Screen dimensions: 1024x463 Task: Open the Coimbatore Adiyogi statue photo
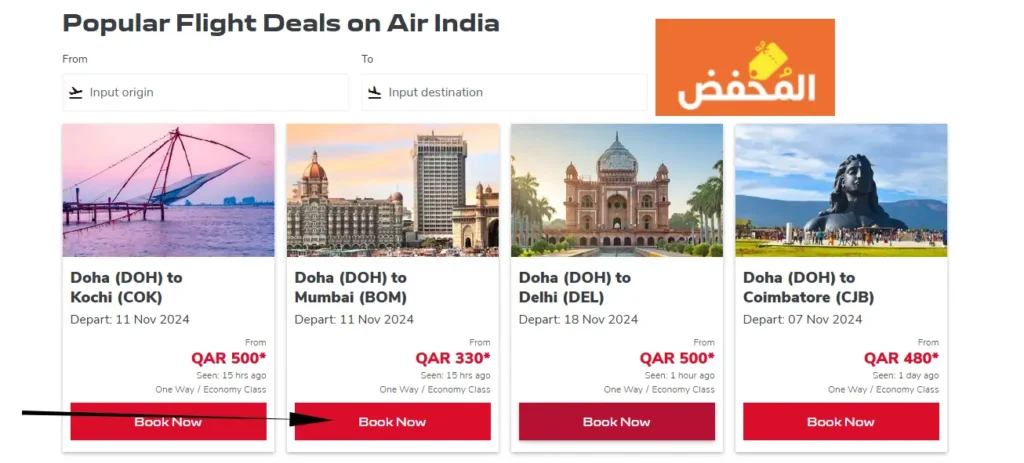point(841,190)
